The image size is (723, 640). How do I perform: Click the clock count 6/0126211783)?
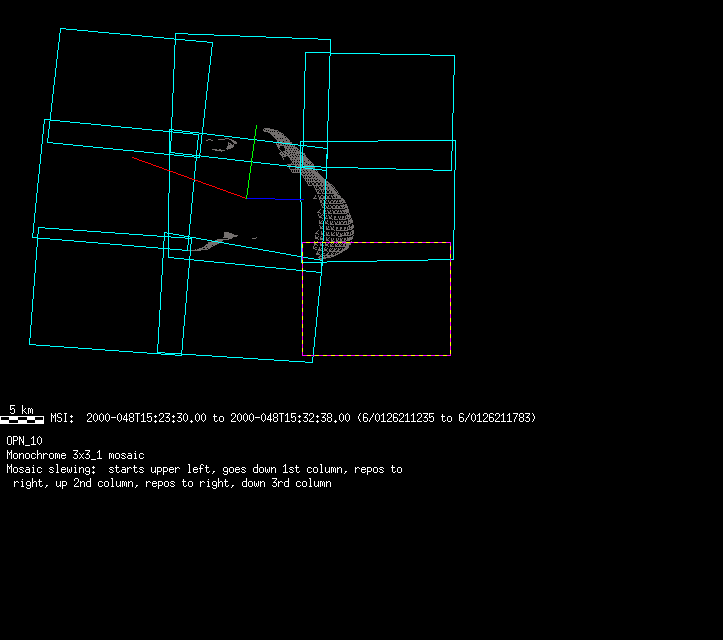coord(497,418)
